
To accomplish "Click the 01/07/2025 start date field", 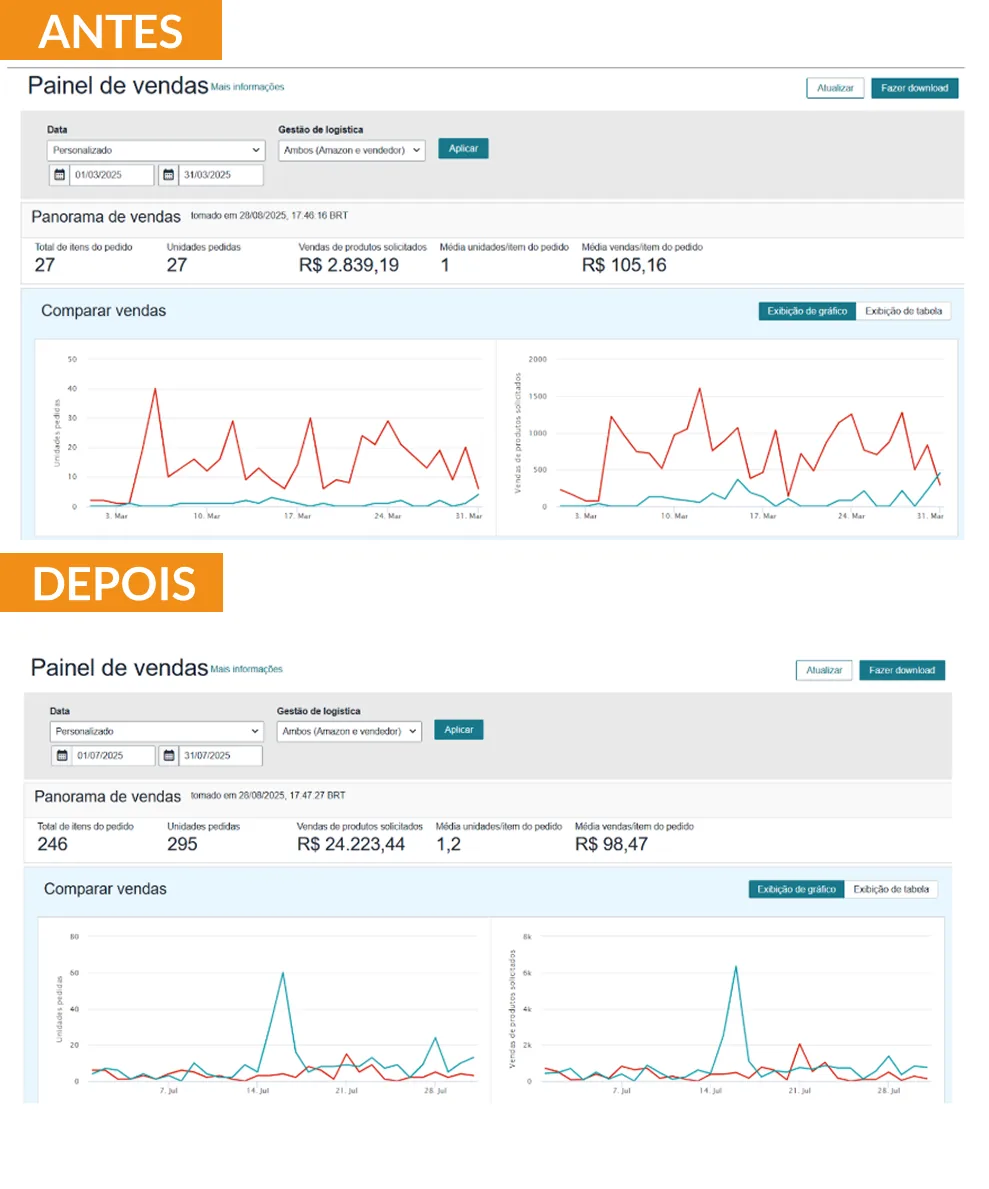I will pyautogui.click(x=113, y=756).
